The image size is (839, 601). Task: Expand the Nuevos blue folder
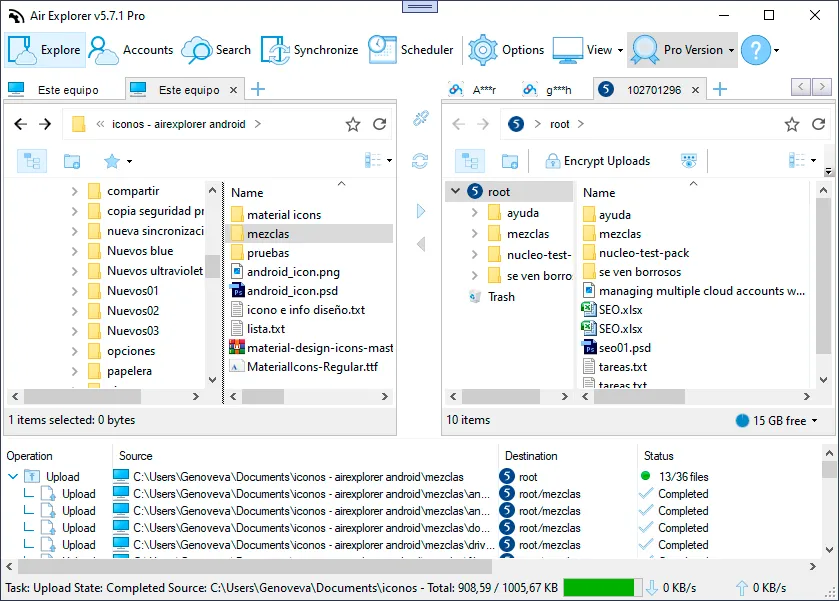[x=74, y=251]
